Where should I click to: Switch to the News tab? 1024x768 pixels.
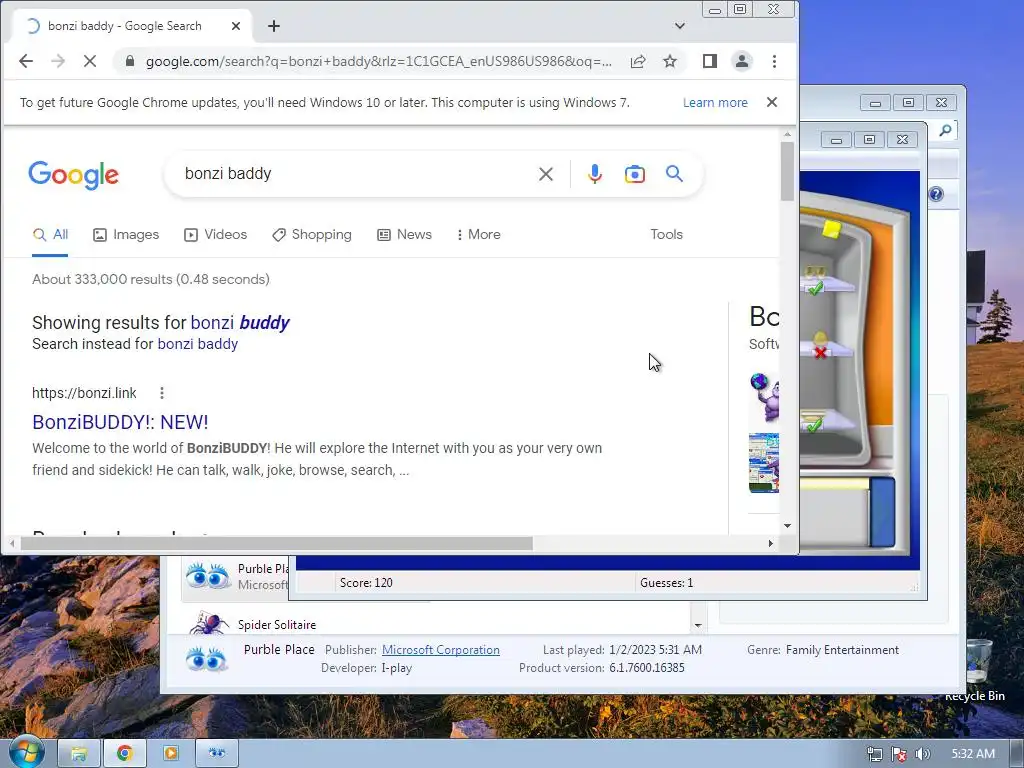coord(404,234)
